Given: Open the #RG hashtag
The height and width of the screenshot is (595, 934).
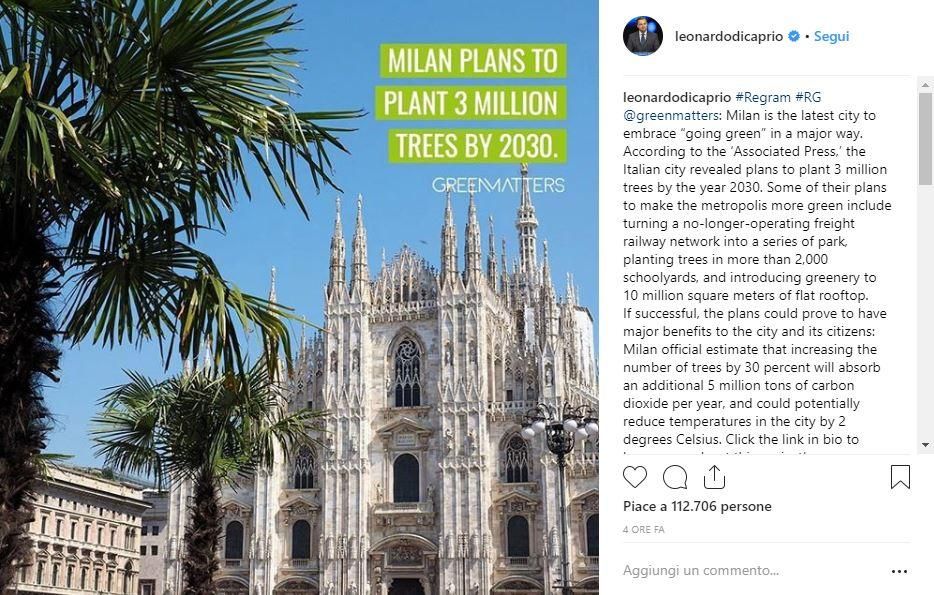Looking at the screenshot, I should (808, 97).
